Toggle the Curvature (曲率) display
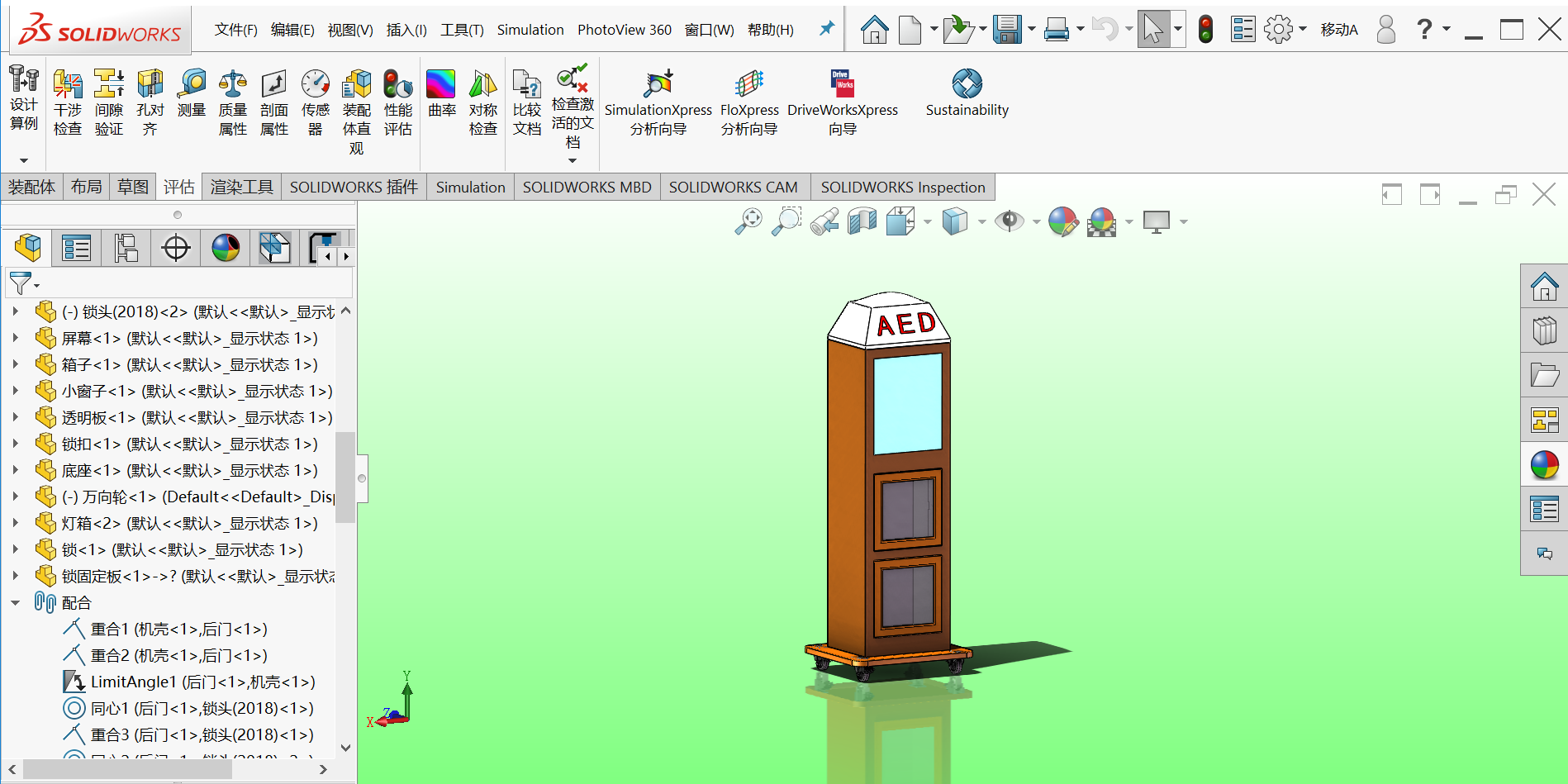Viewport: 1568px width, 784px height. click(442, 93)
